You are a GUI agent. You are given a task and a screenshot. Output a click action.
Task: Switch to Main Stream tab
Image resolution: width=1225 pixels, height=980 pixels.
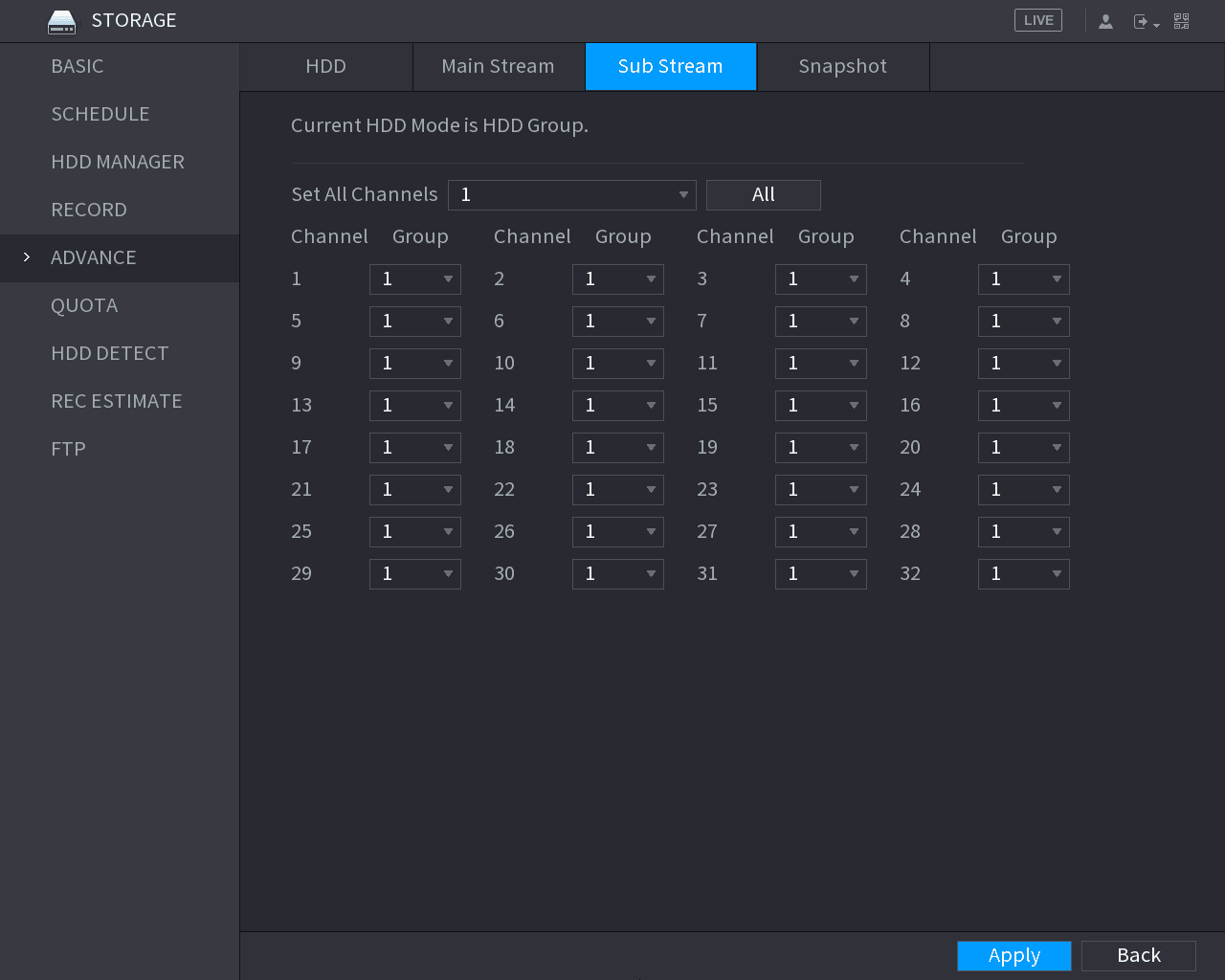coord(499,66)
